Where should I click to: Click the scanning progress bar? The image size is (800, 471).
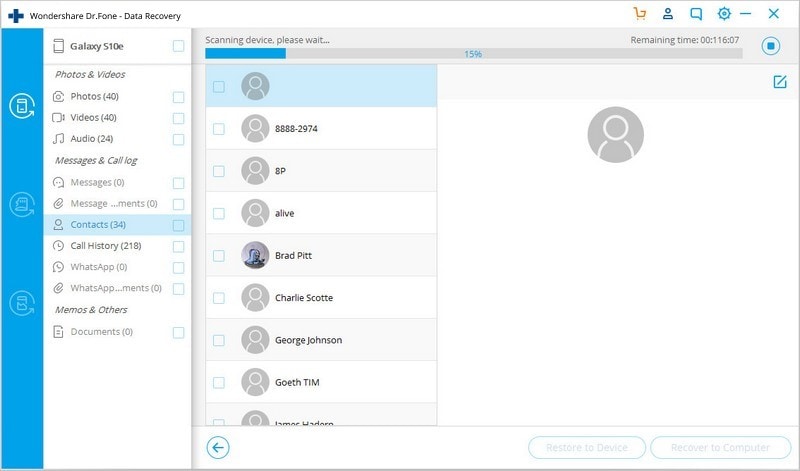coord(473,54)
